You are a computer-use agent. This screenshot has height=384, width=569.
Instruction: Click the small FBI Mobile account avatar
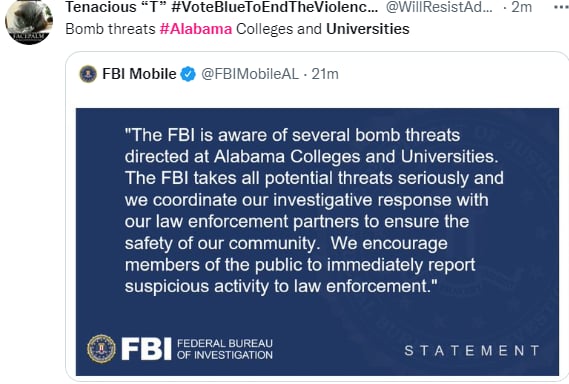click(88, 74)
